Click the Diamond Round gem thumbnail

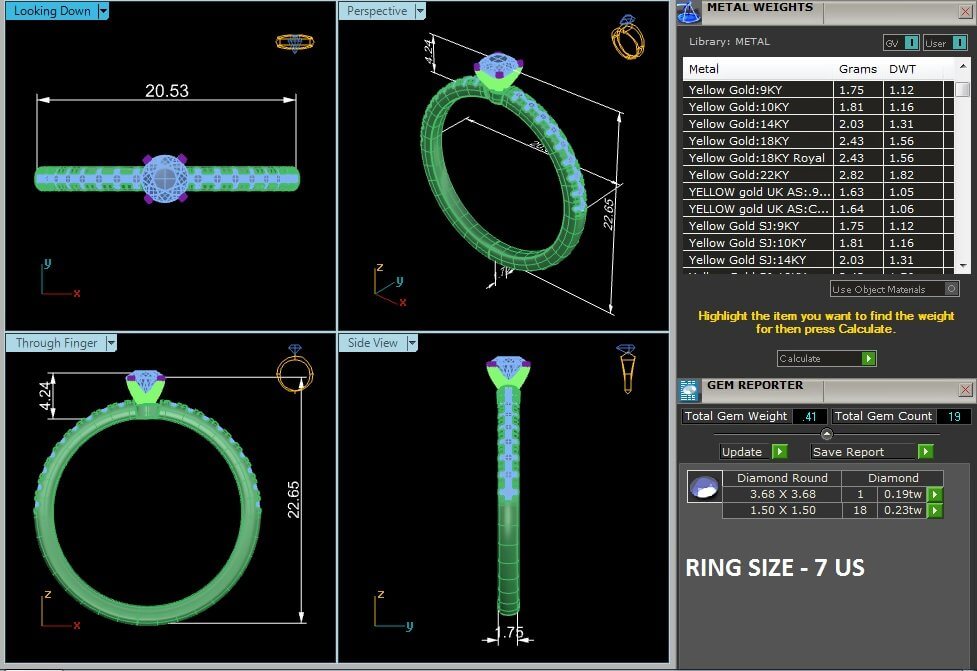click(x=702, y=487)
